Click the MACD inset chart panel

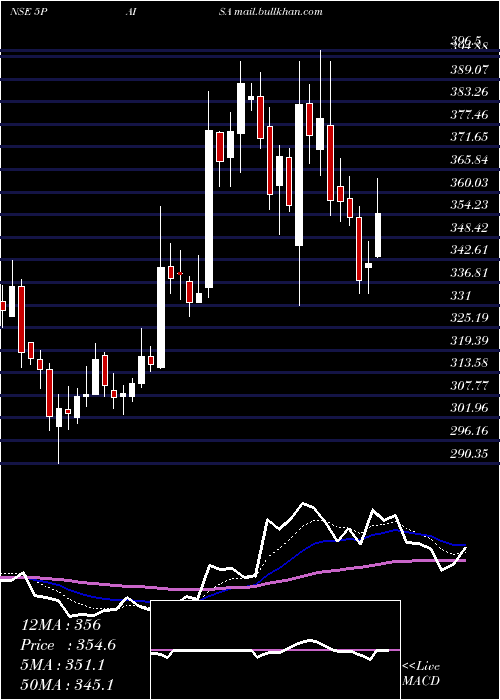[275, 650]
